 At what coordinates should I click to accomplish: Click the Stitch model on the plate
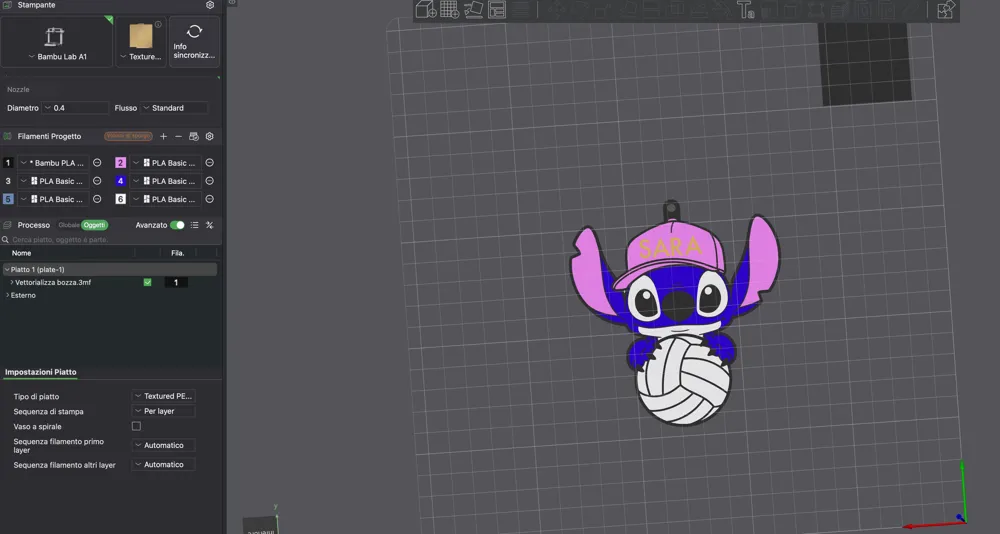(675, 313)
